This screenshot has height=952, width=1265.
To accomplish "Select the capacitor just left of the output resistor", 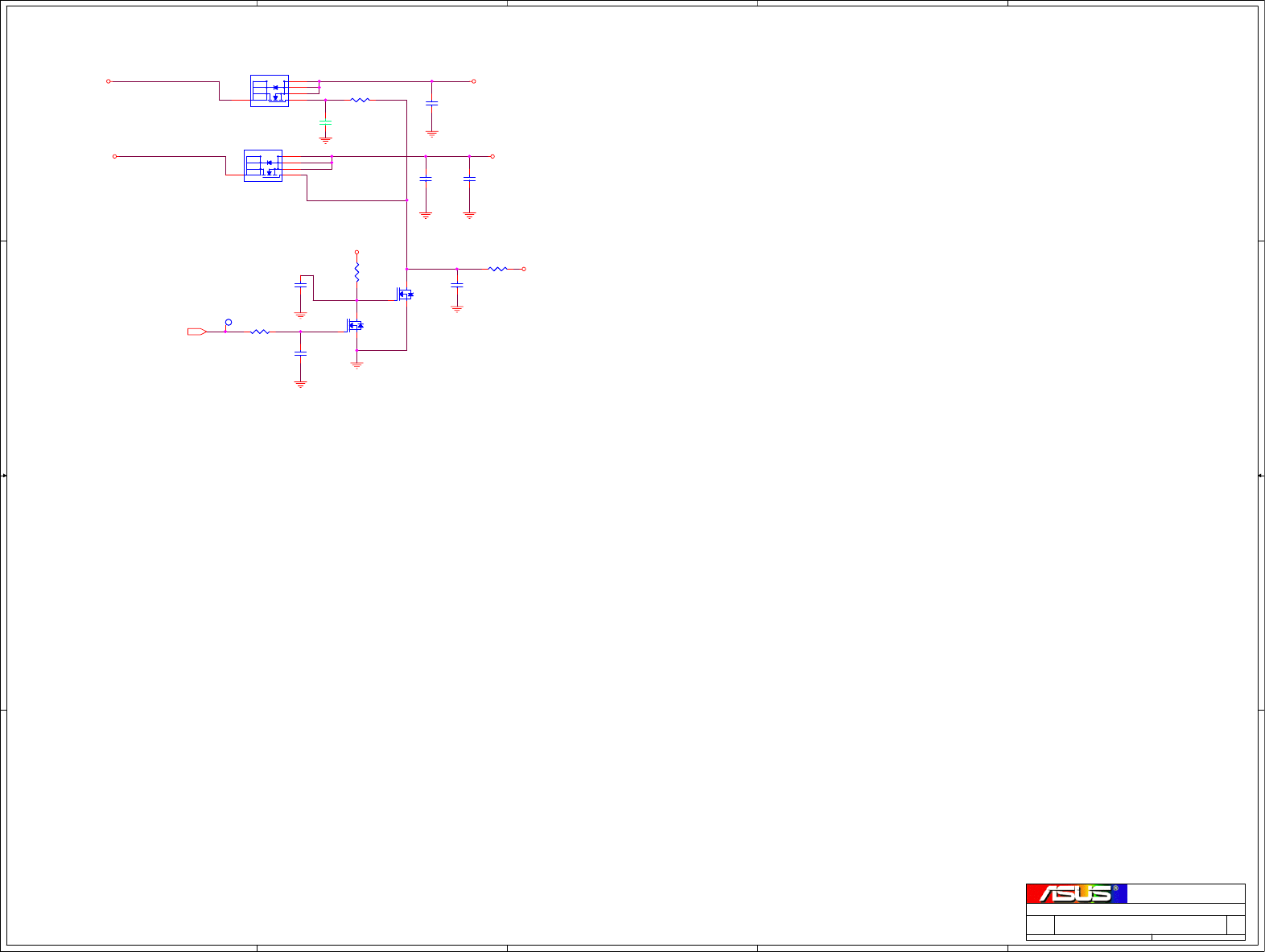I will [457, 285].
